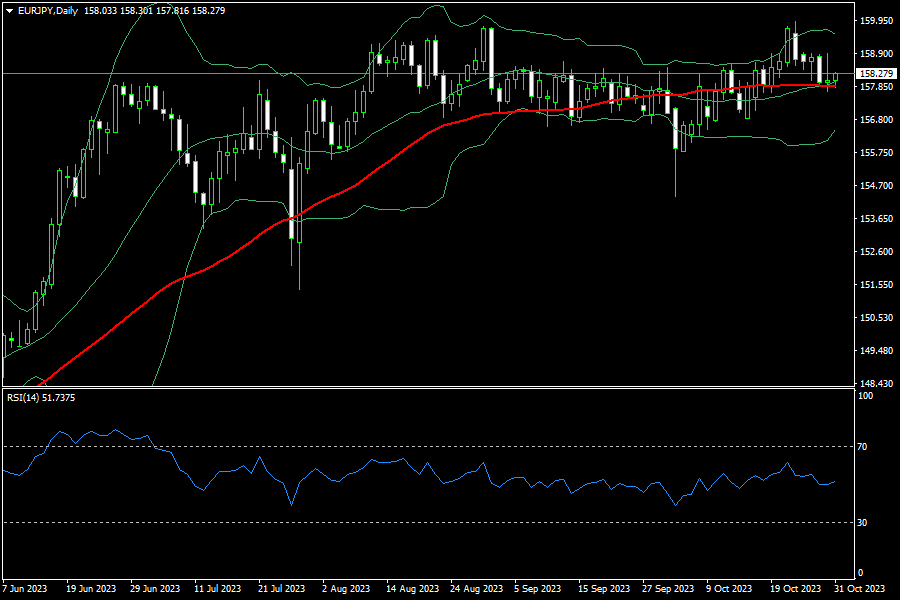Click the OHLC values 158.033 158.301 157.816 158.279
900x600 pixels.
point(154,10)
